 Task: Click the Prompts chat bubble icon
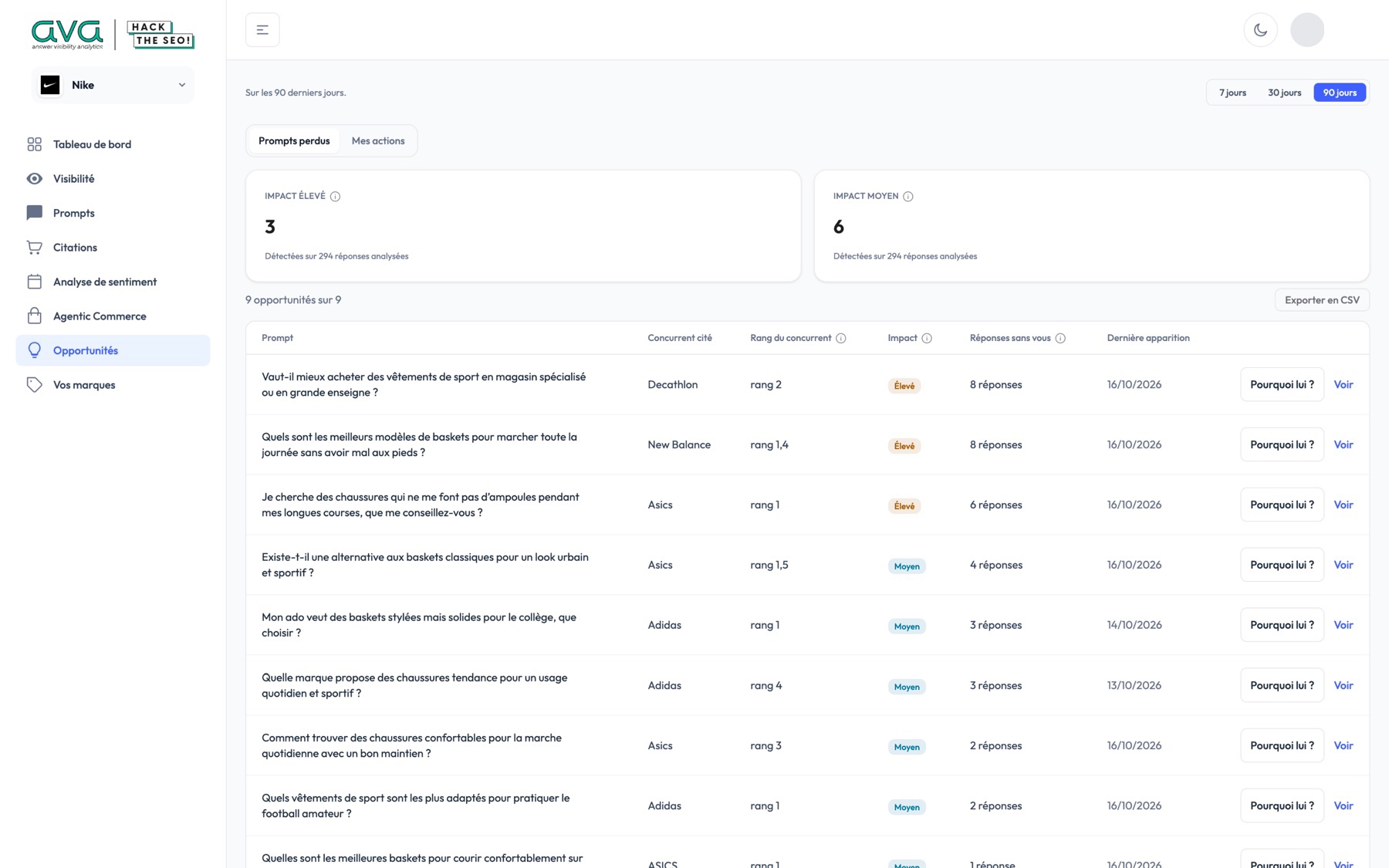click(x=35, y=213)
